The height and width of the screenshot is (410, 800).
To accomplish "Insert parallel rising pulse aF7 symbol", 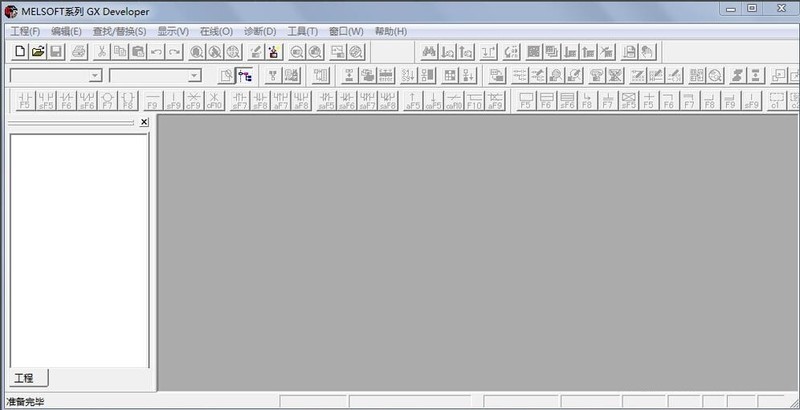I will 281,100.
